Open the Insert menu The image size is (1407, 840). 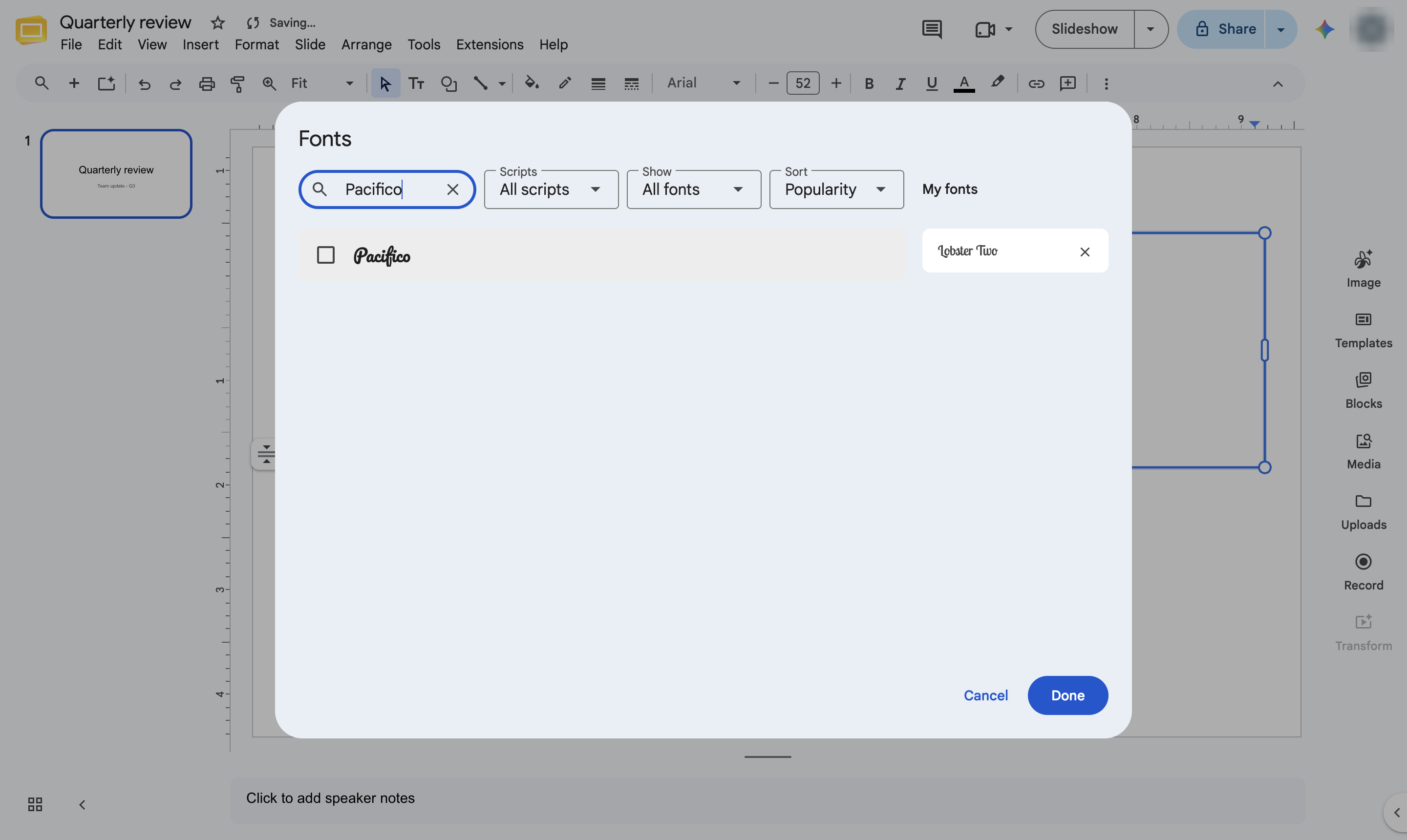(200, 45)
